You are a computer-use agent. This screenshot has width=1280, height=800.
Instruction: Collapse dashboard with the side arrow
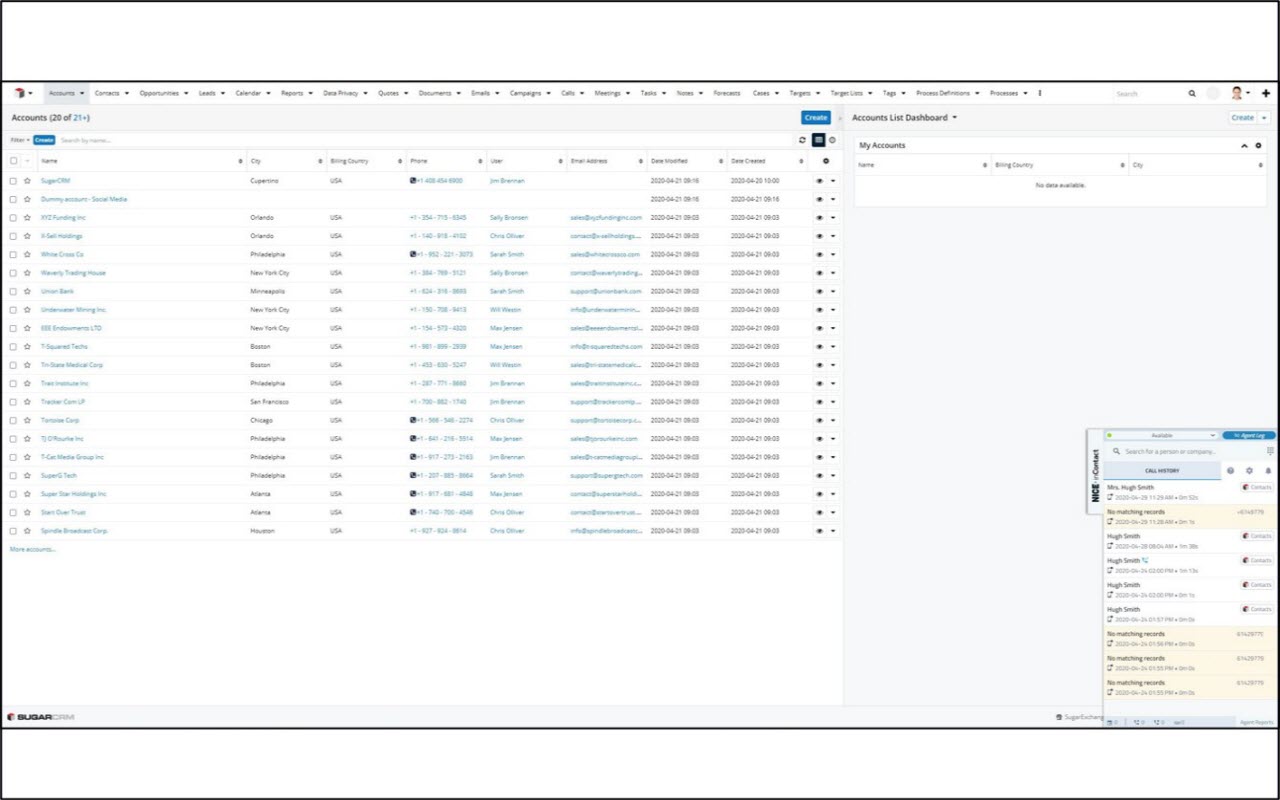click(x=839, y=118)
